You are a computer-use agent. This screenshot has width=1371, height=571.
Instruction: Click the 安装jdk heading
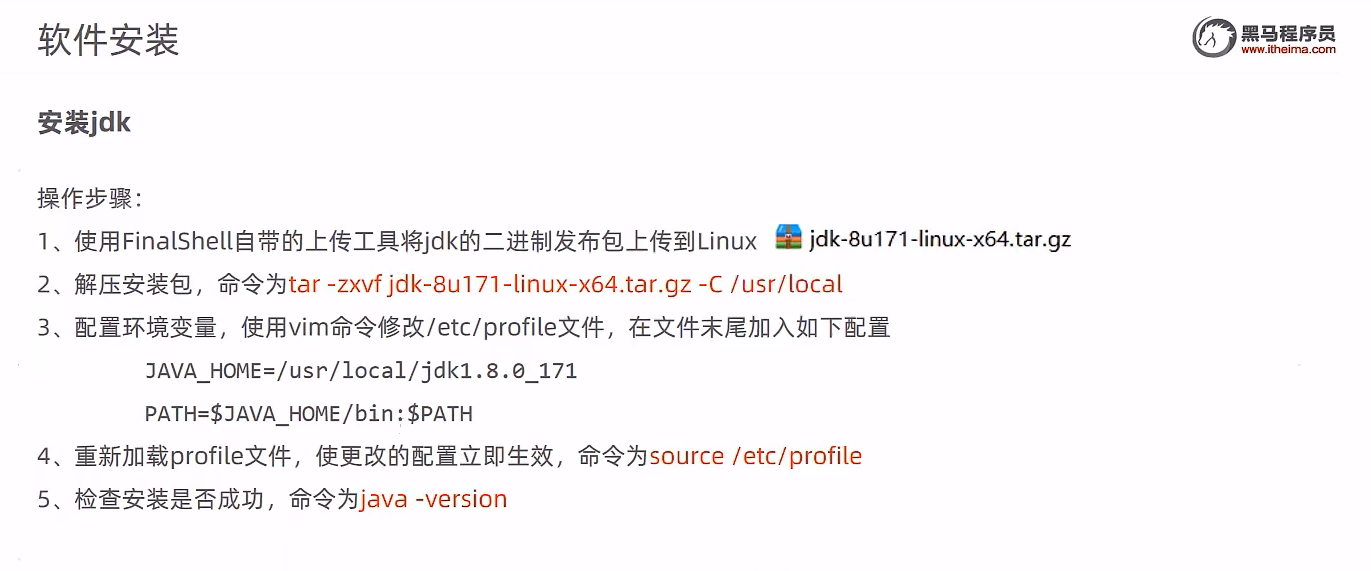click(84, 122)
